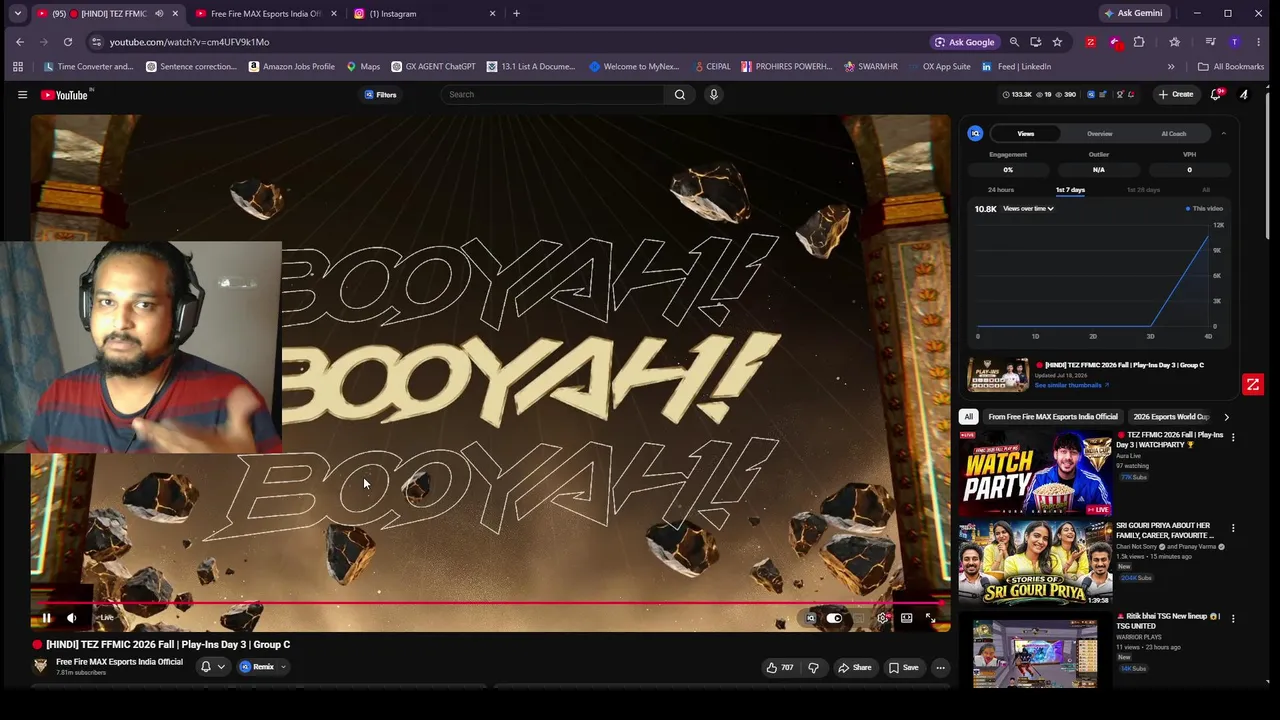Viewport: 1280px width, 720px height.
Task: Click Ask Gemini in the title bar
Action: click(x=1133, y=13)
